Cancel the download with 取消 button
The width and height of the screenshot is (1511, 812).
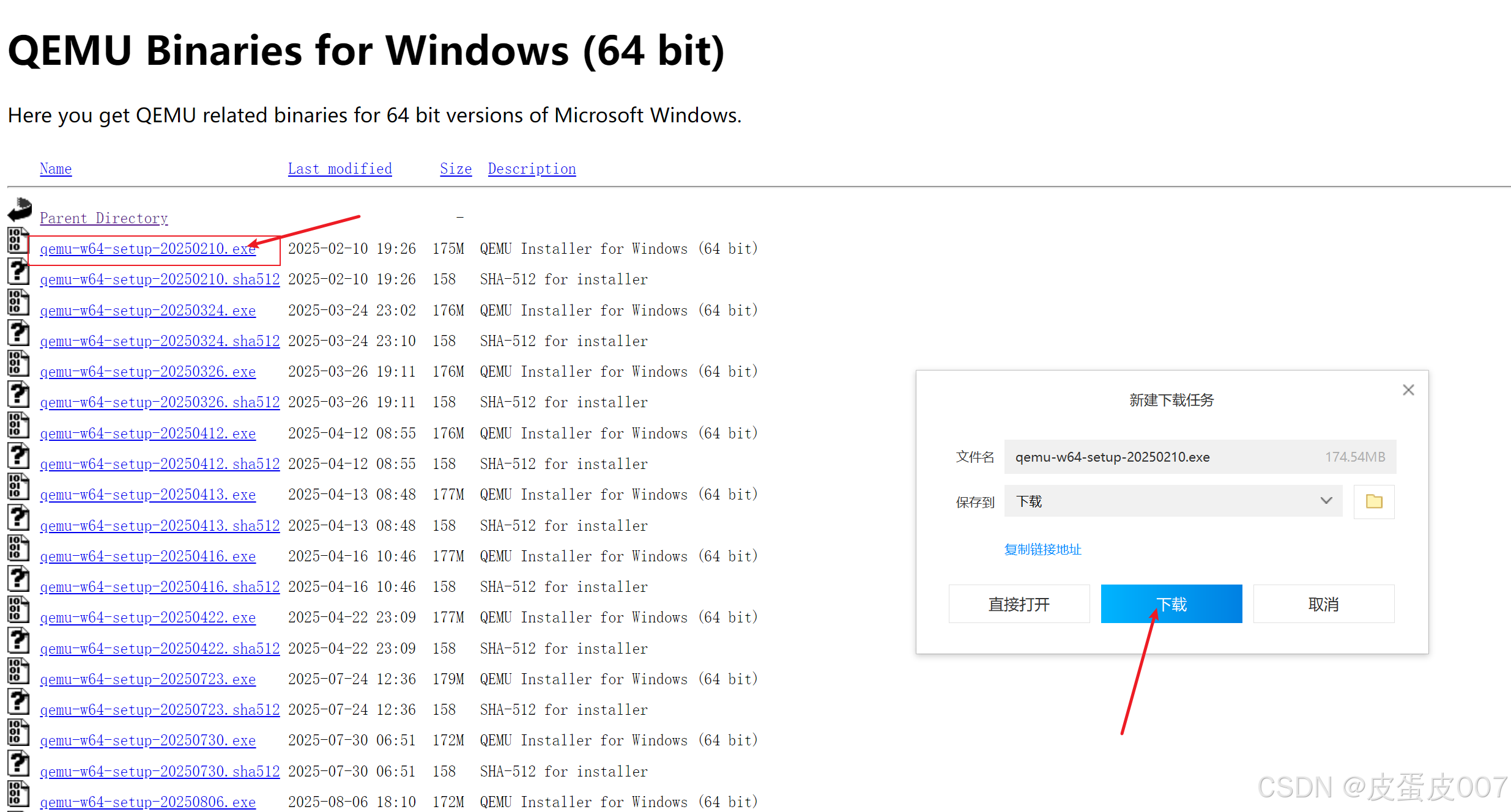(x=1323, y=604)
